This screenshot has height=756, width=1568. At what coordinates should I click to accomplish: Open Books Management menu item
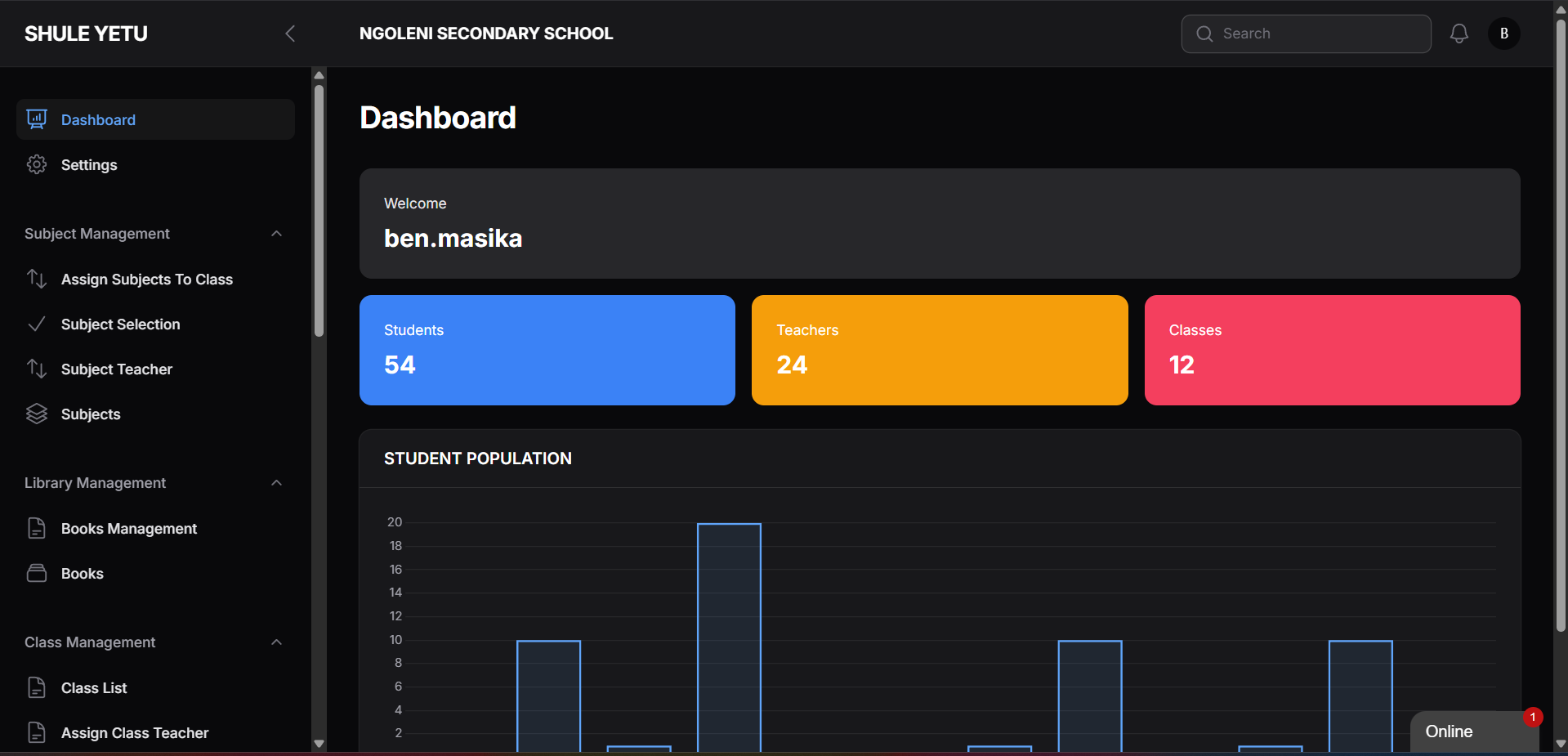[128, 529]
